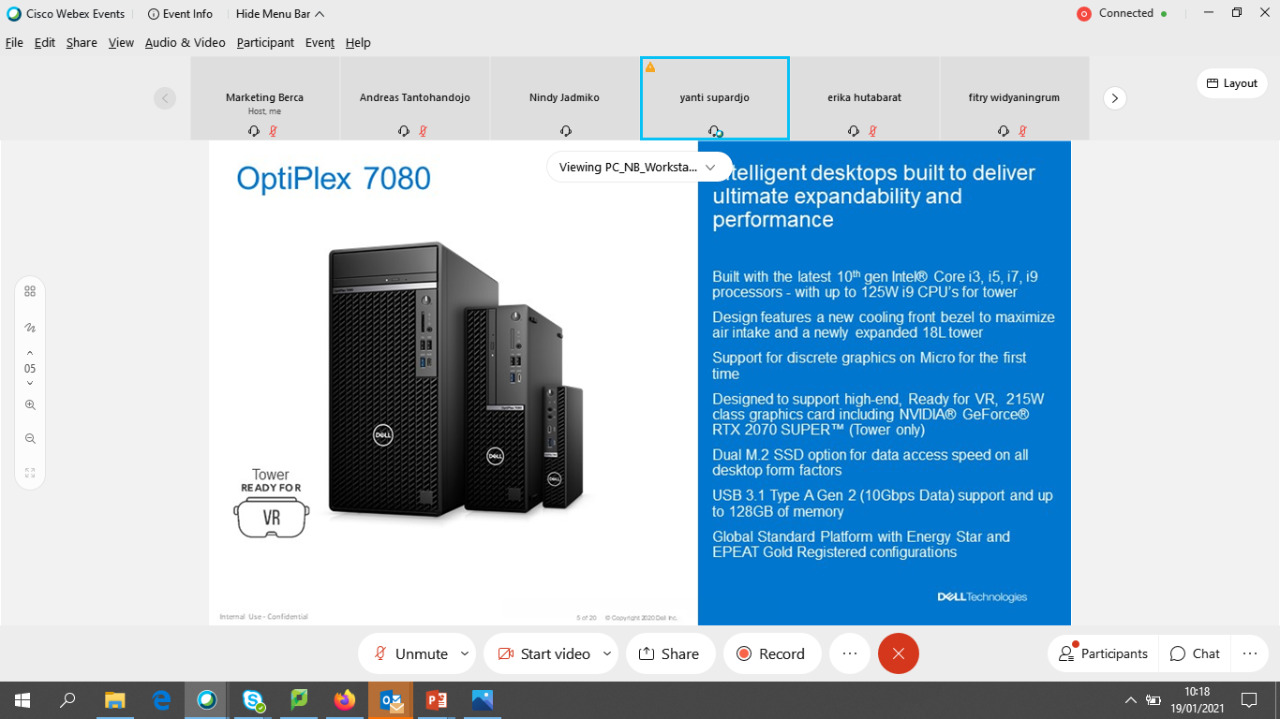
Task: Open the Event menu
Action: click(x=320, y=43)
